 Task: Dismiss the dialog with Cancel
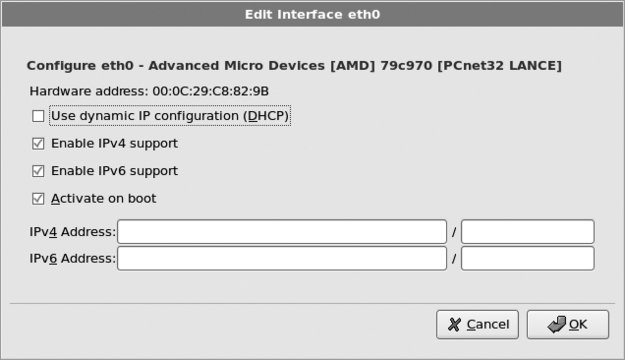478,325
